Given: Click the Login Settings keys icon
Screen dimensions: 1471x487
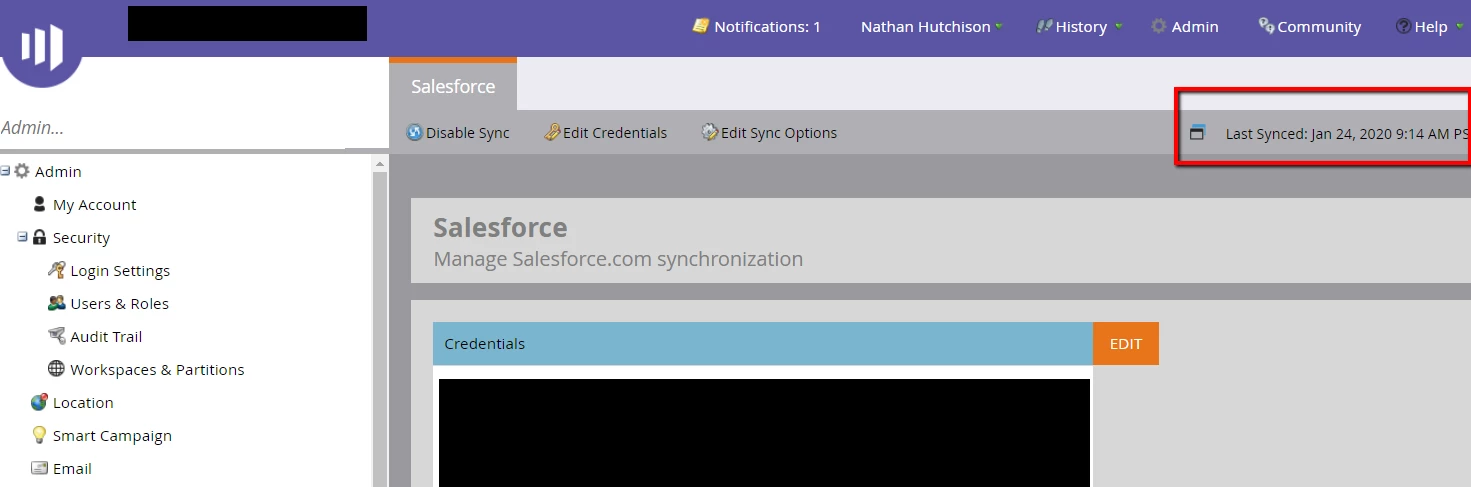Looking at the screenshot, I should [x=57, y=270].
